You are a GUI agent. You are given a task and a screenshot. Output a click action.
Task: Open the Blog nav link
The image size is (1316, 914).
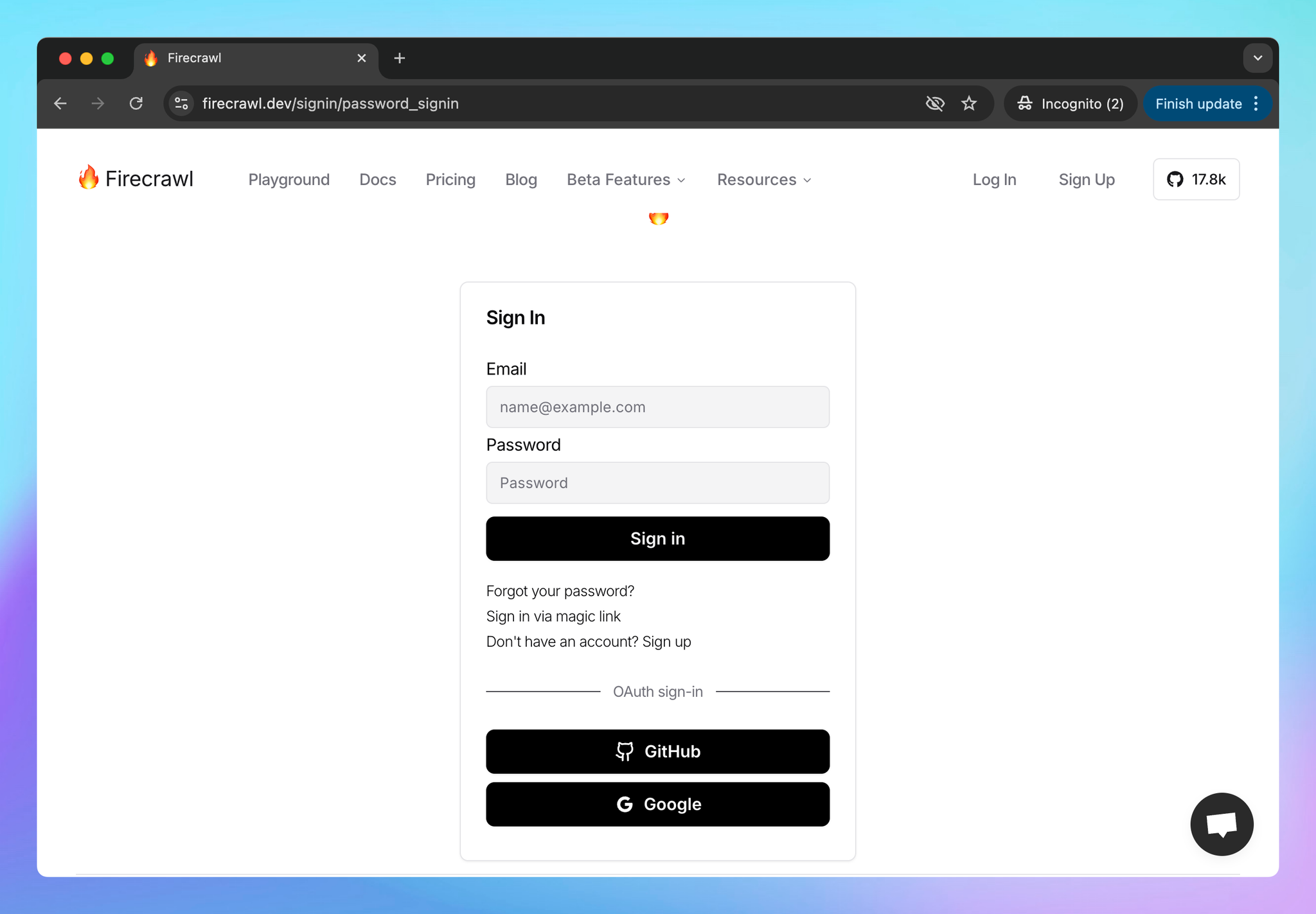(521, 179)
